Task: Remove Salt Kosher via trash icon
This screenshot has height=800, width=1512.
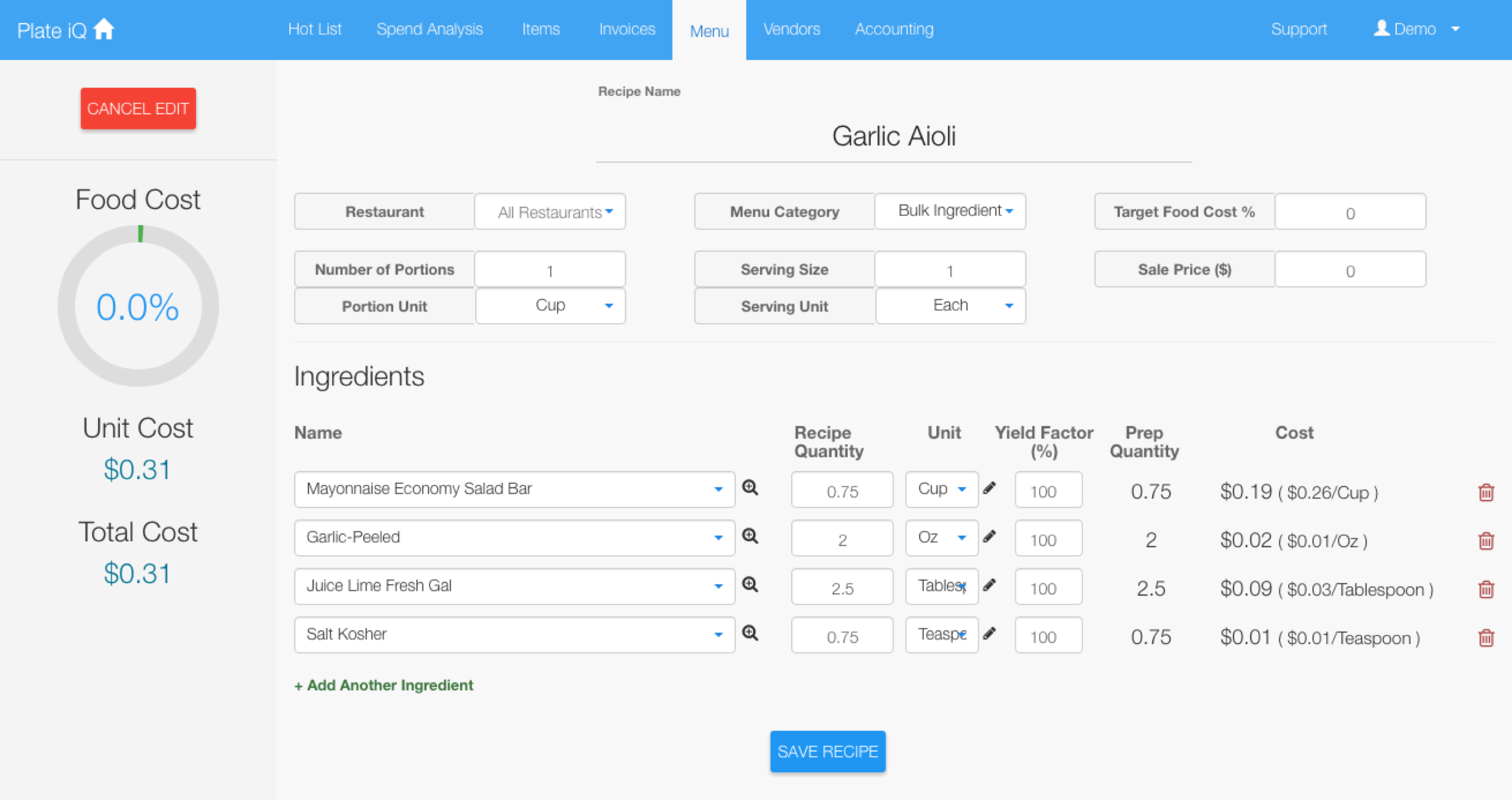Action: click(1486, 638)
